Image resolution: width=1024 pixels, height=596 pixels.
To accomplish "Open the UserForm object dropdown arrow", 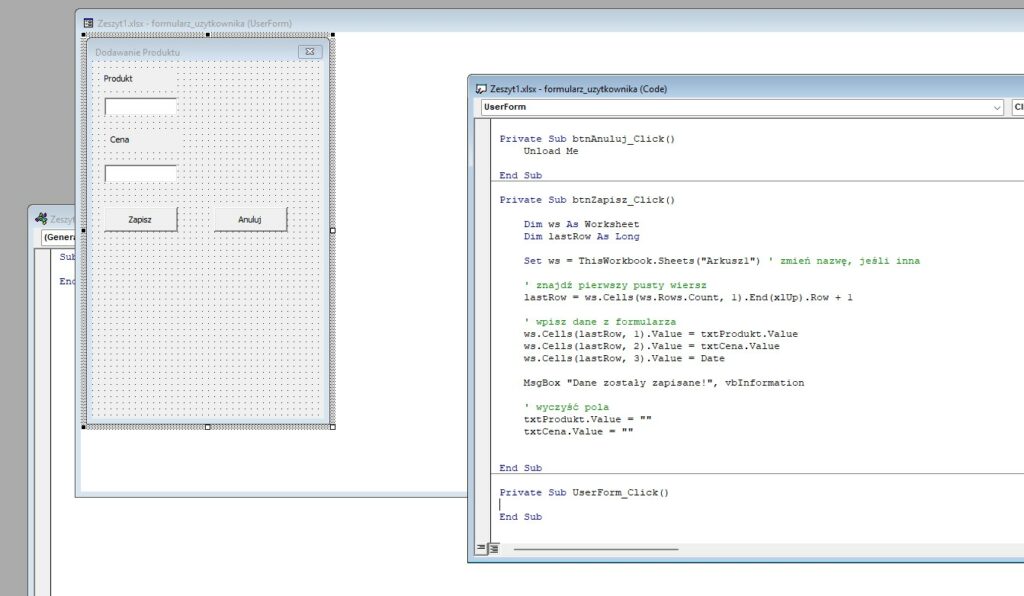I will 997,107.
